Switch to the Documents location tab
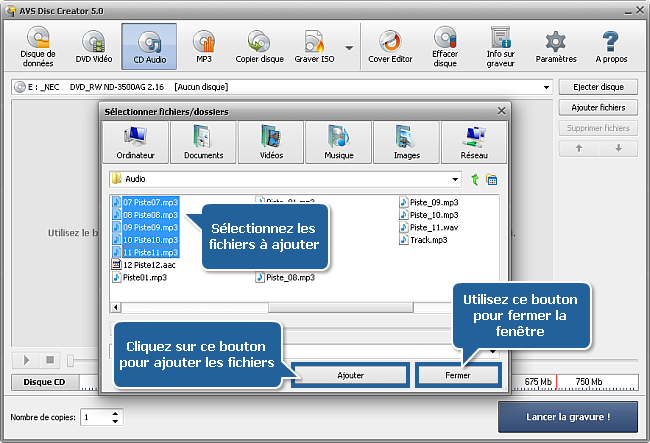The image size is (650, 443). click(x=203, y=142)
